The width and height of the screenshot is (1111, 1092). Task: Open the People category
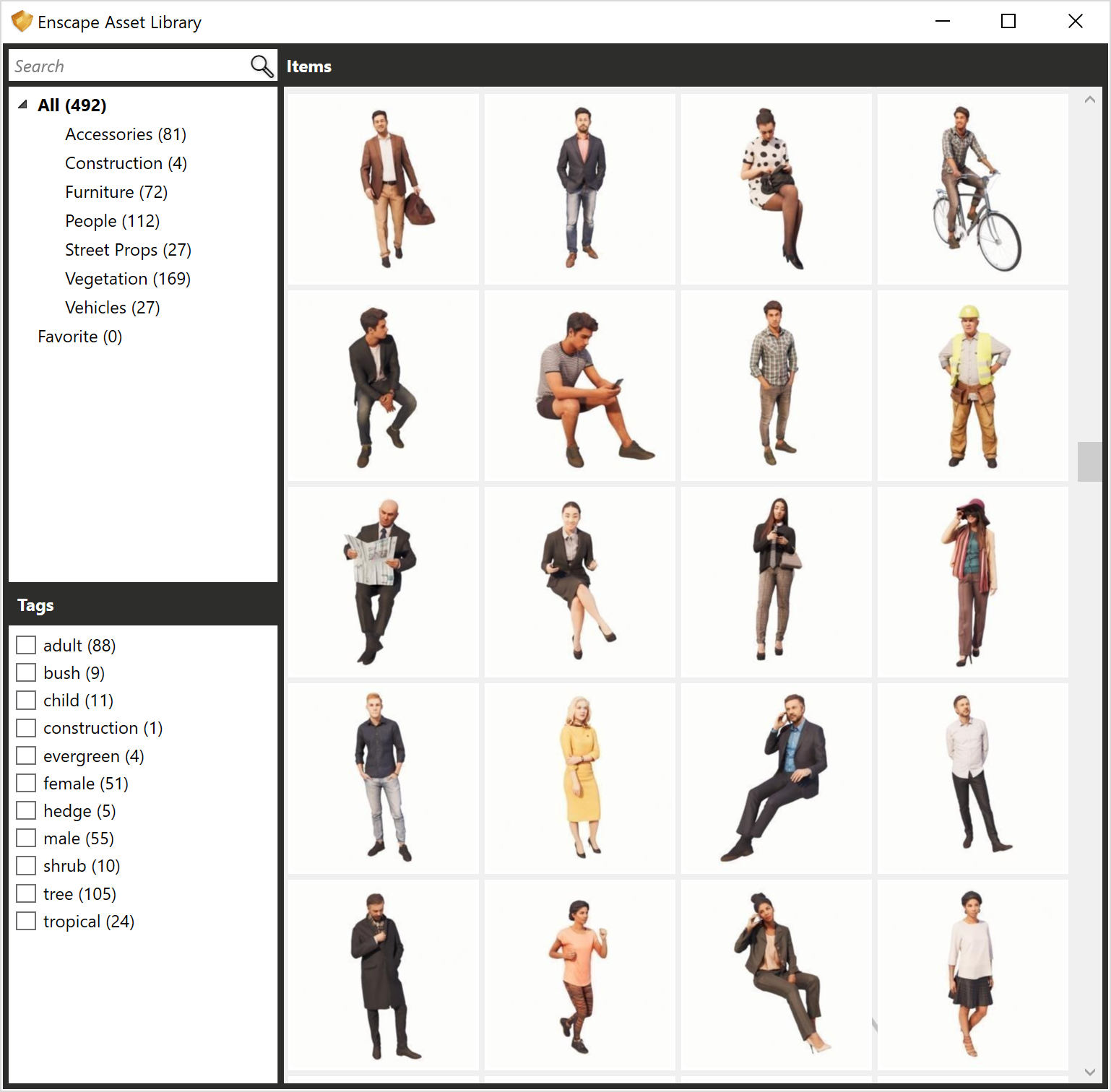tap(112, 221)
